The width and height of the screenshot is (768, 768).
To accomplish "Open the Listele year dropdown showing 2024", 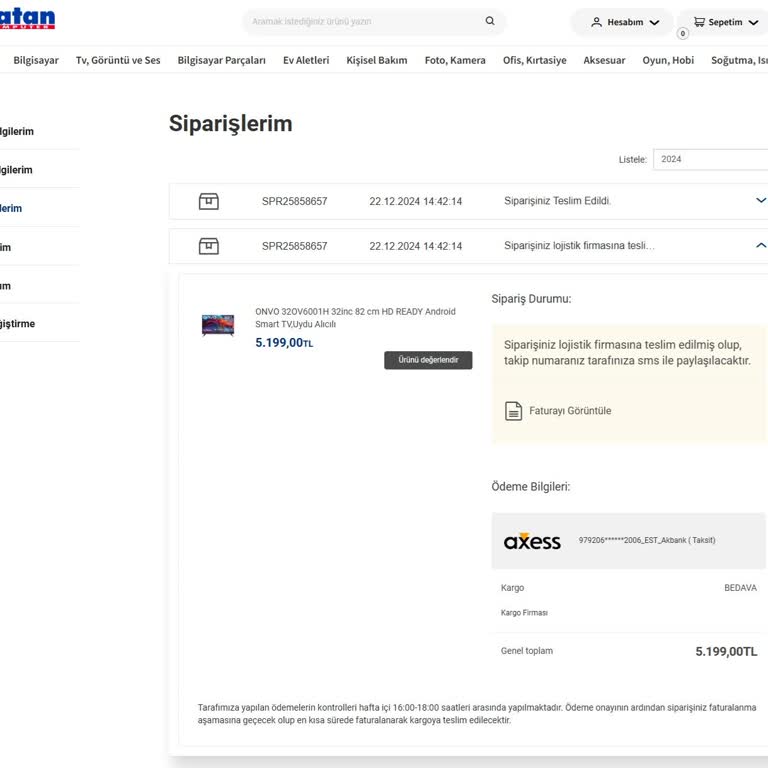I will [x=710, y=159].
